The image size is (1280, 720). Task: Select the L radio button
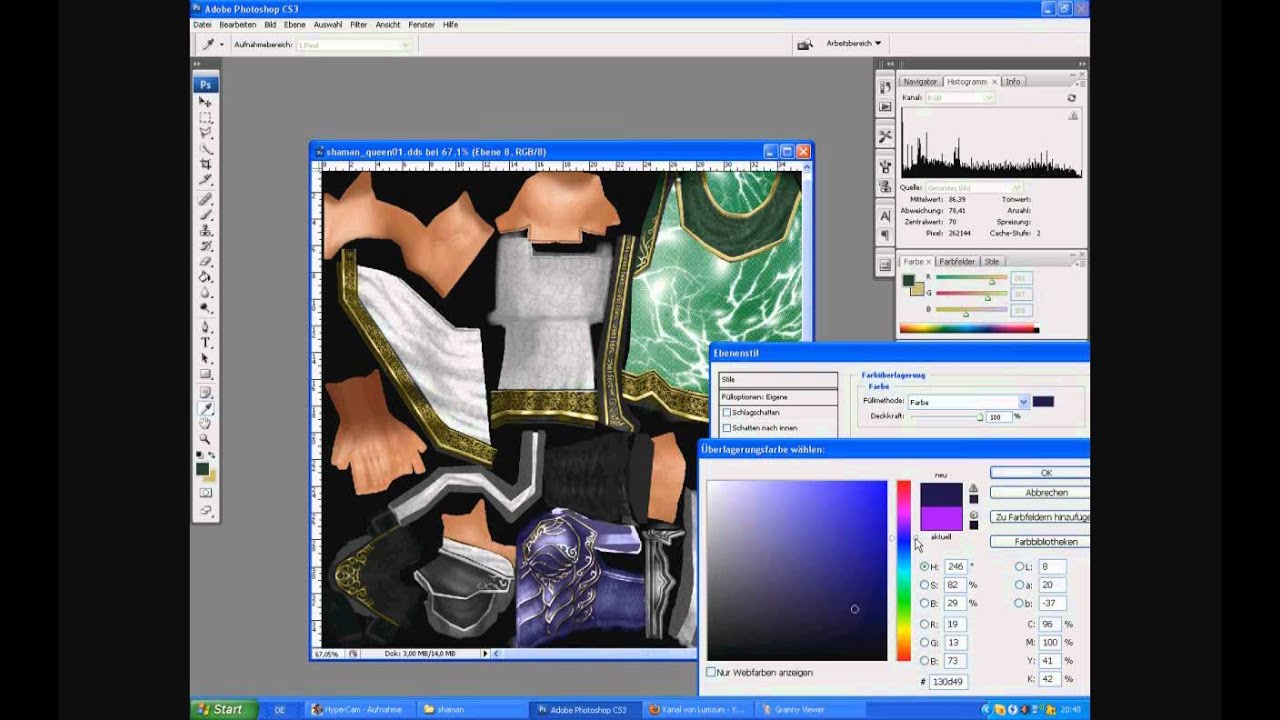click(x=1018, y=567)
